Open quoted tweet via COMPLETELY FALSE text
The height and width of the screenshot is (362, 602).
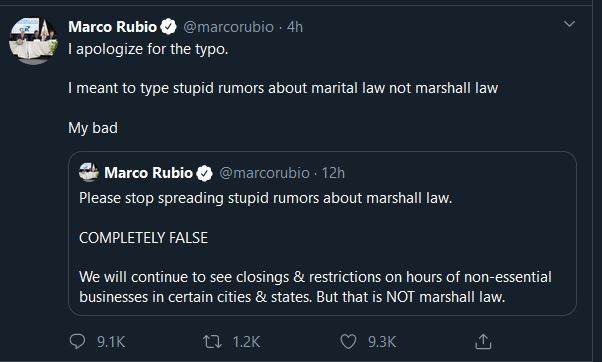click(143, 238)
